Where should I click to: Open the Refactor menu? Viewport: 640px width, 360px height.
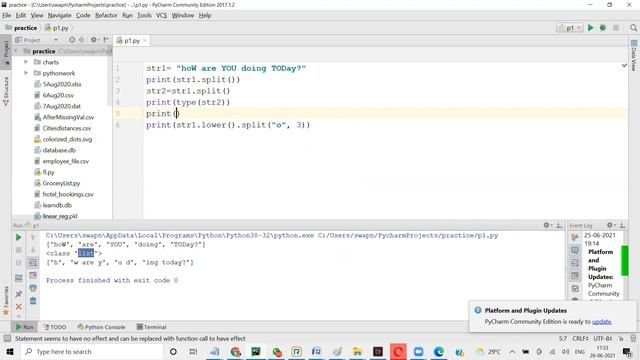[106, 15]
